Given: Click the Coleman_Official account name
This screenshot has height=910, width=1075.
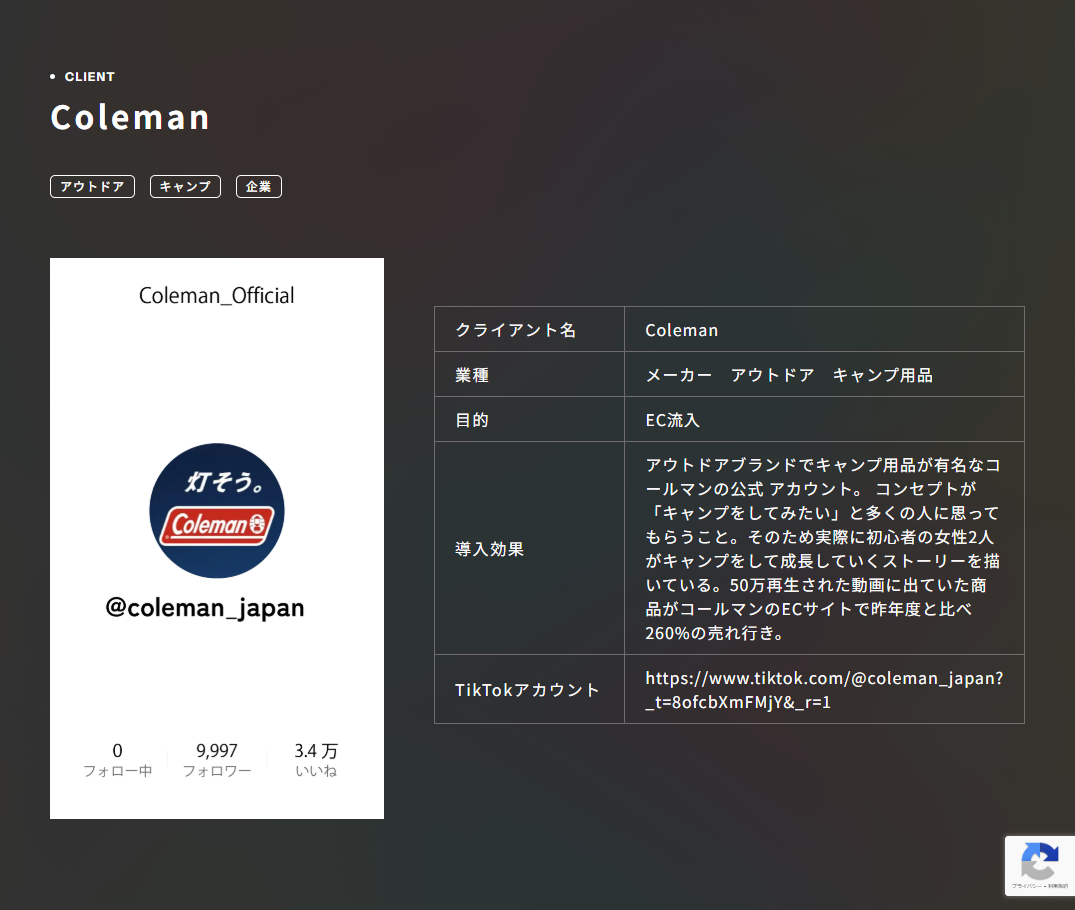Looking at the screenshot, I should [x=217, y=296].
